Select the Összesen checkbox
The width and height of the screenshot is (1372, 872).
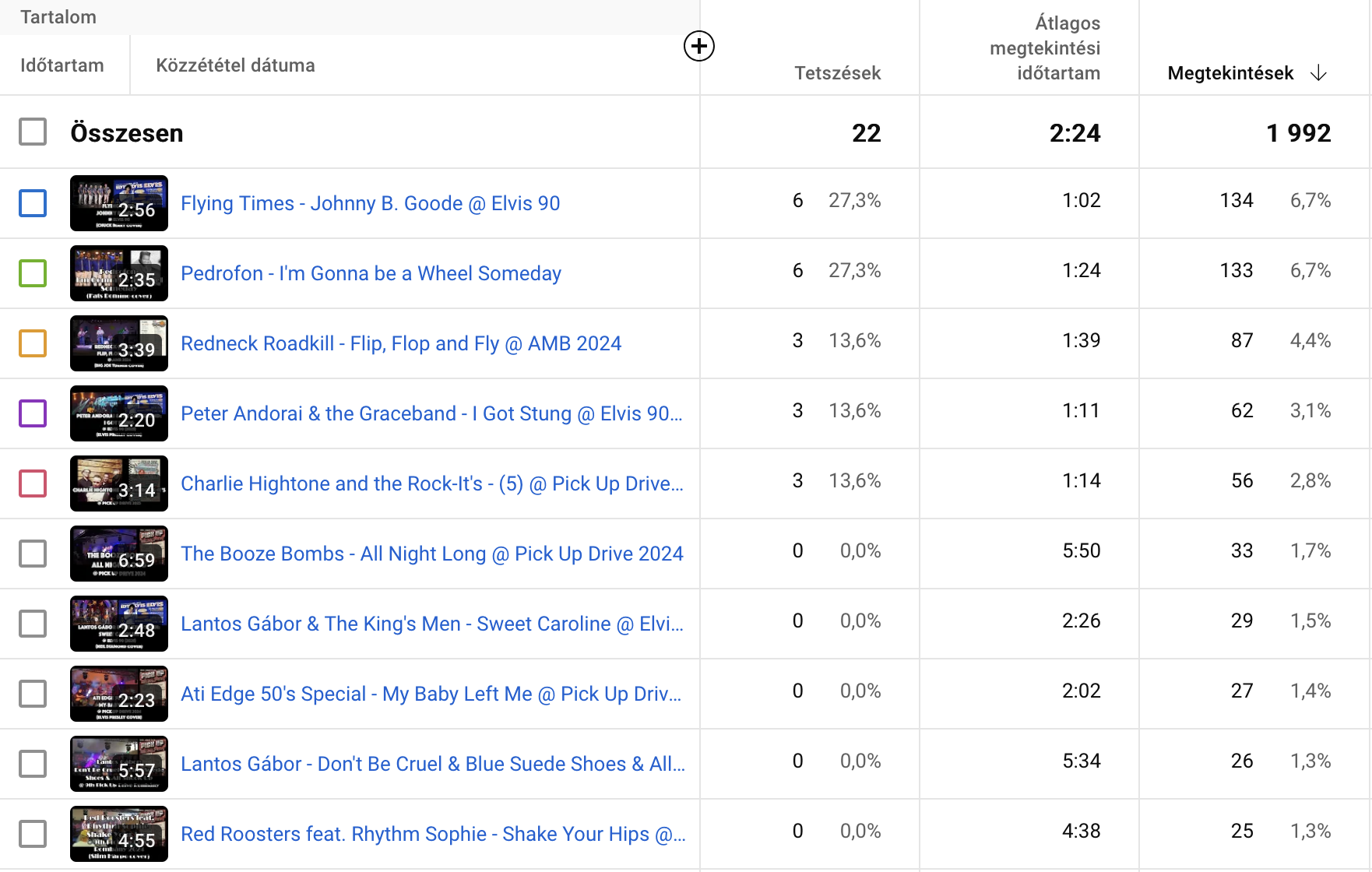(x=33, y=132)
